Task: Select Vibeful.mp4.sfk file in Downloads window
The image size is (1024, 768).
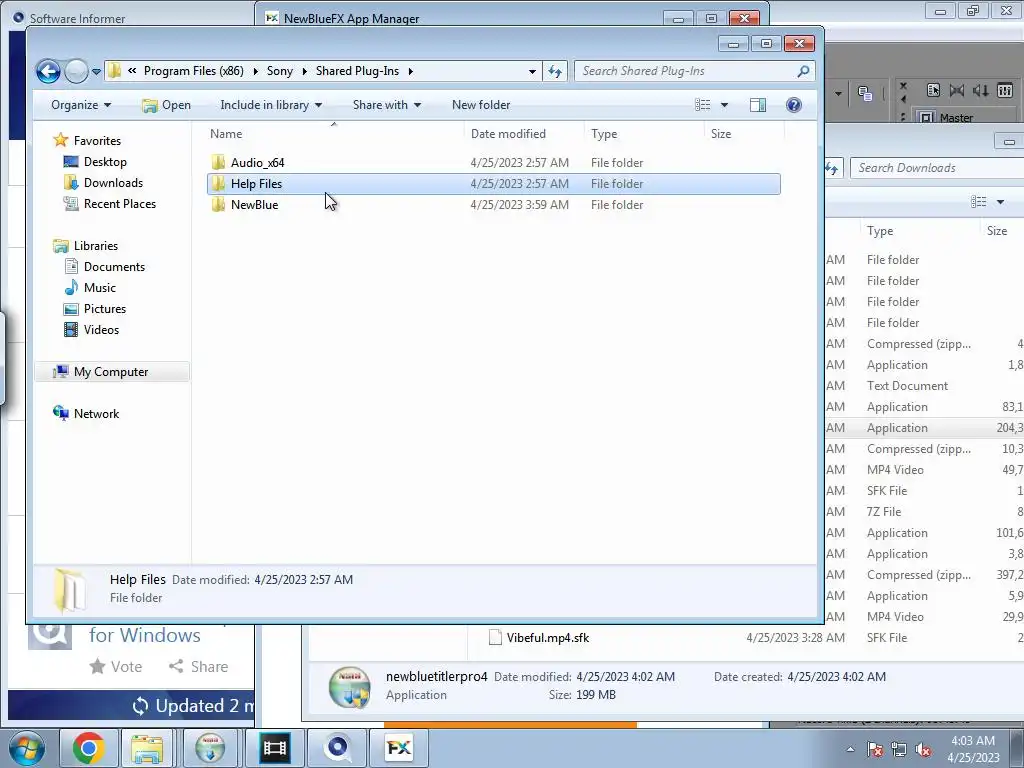Action: pos(547,638)
